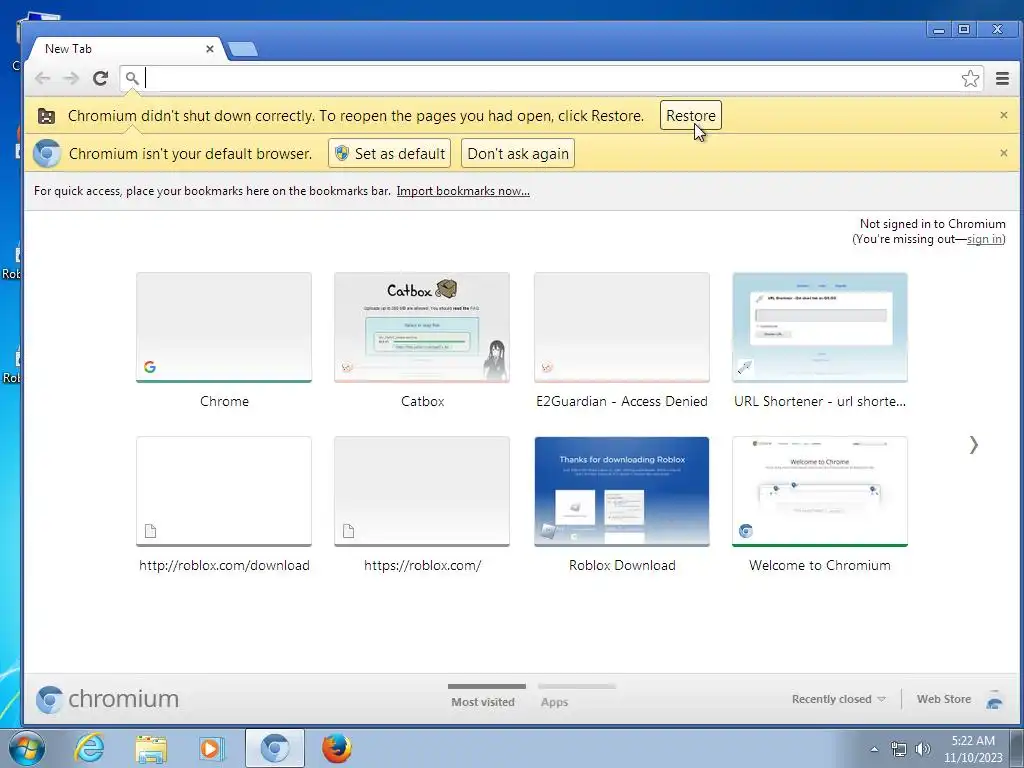Viewport: 1024px width, 768px height.
Task: Open the clock showing 5:22 AM
Action: (x=973, y=749)
